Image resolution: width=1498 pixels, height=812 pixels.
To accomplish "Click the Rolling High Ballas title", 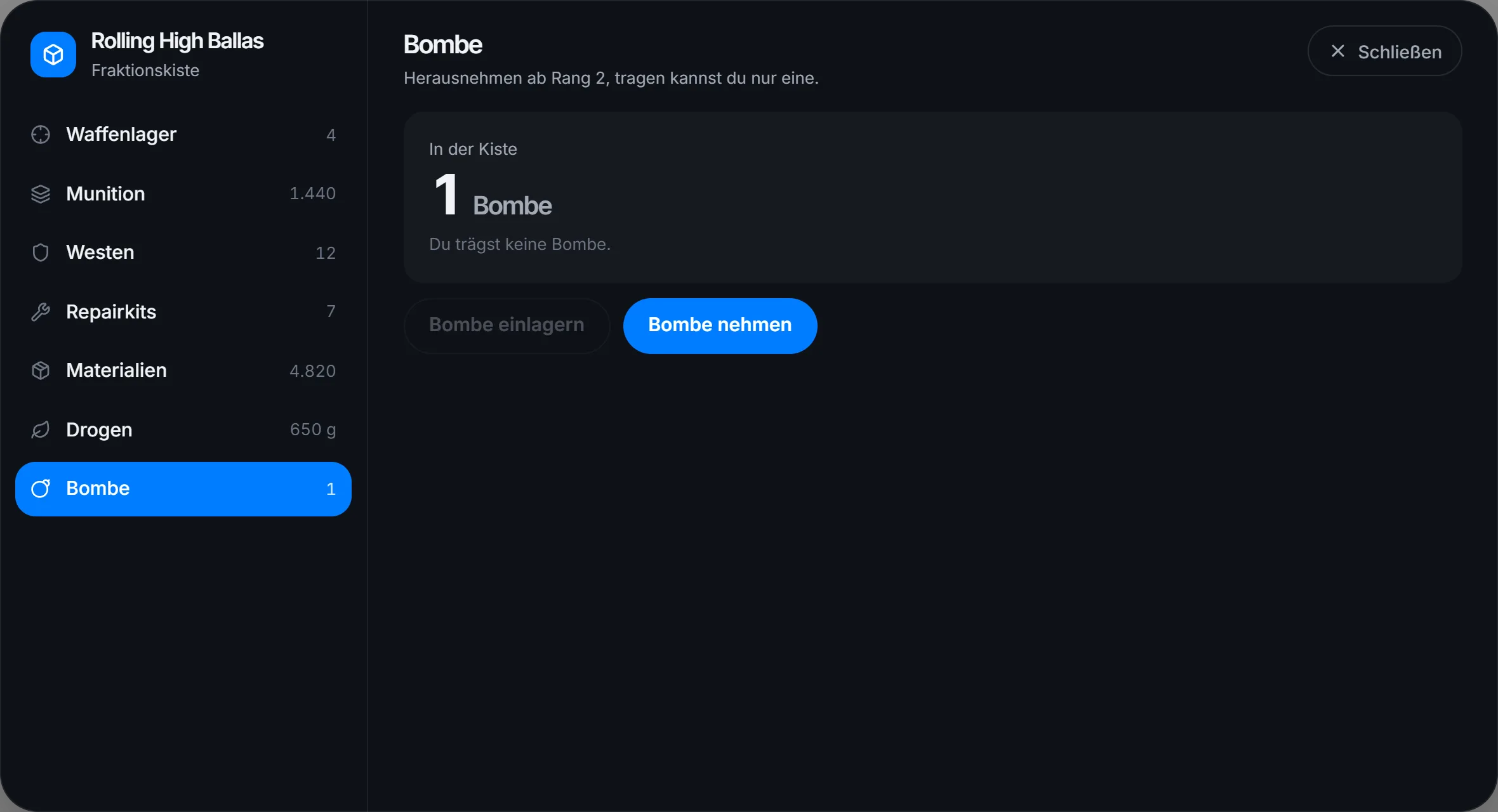I will pyautogui.click(x=177, y=41).
